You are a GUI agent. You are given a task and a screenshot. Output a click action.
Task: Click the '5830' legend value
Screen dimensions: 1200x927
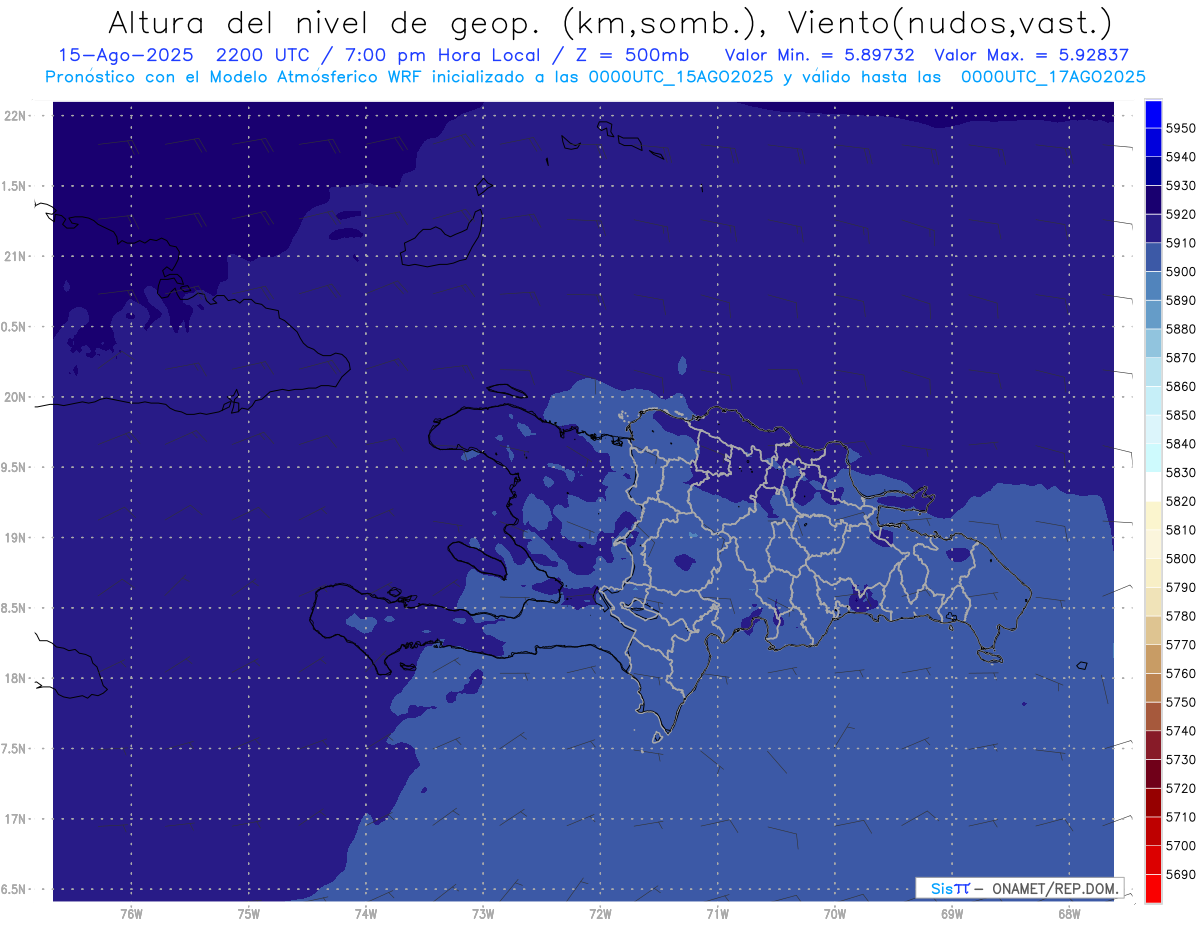1180,473
